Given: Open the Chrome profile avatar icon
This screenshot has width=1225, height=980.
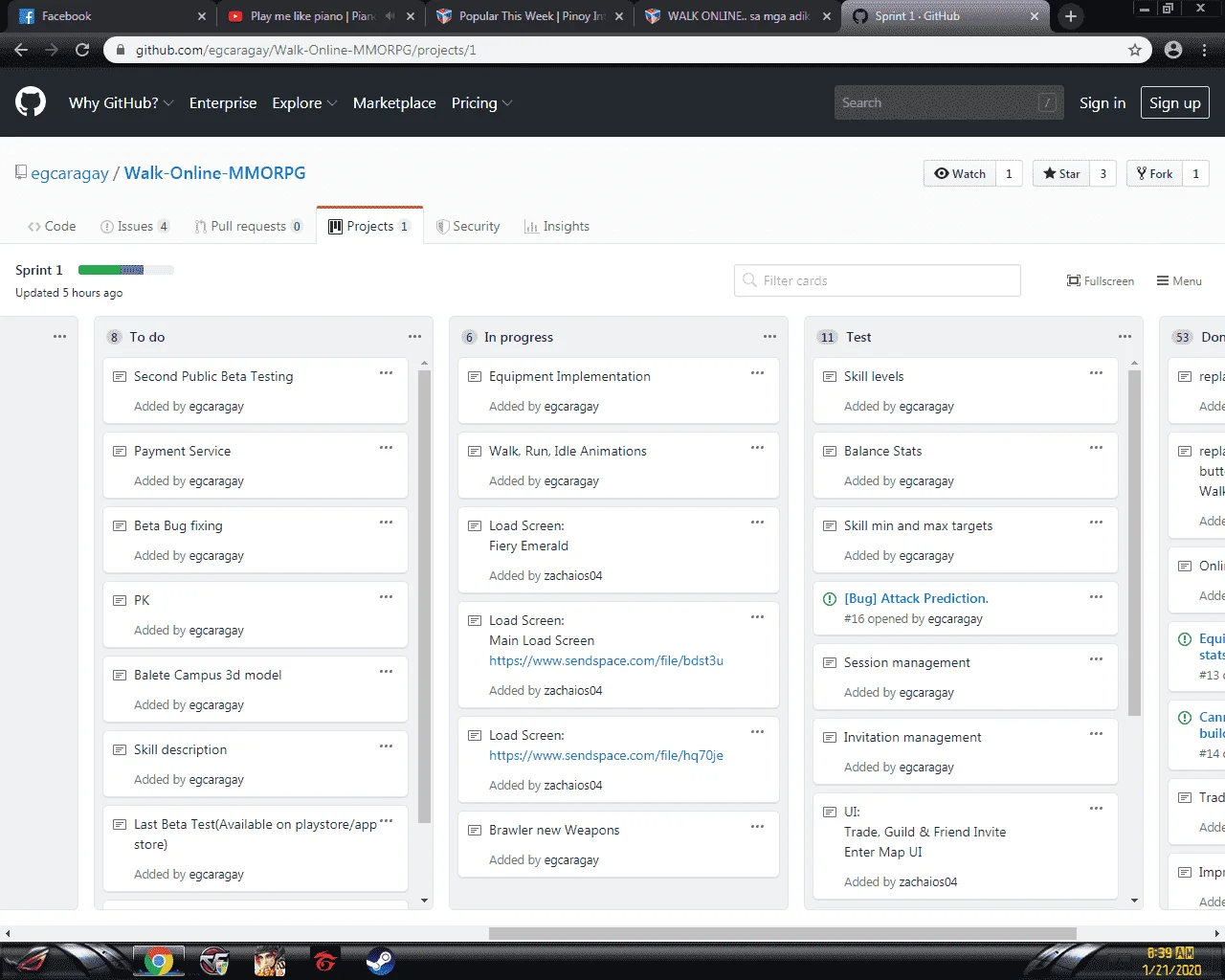Looking at the screenshot, I should [1173, 50].
